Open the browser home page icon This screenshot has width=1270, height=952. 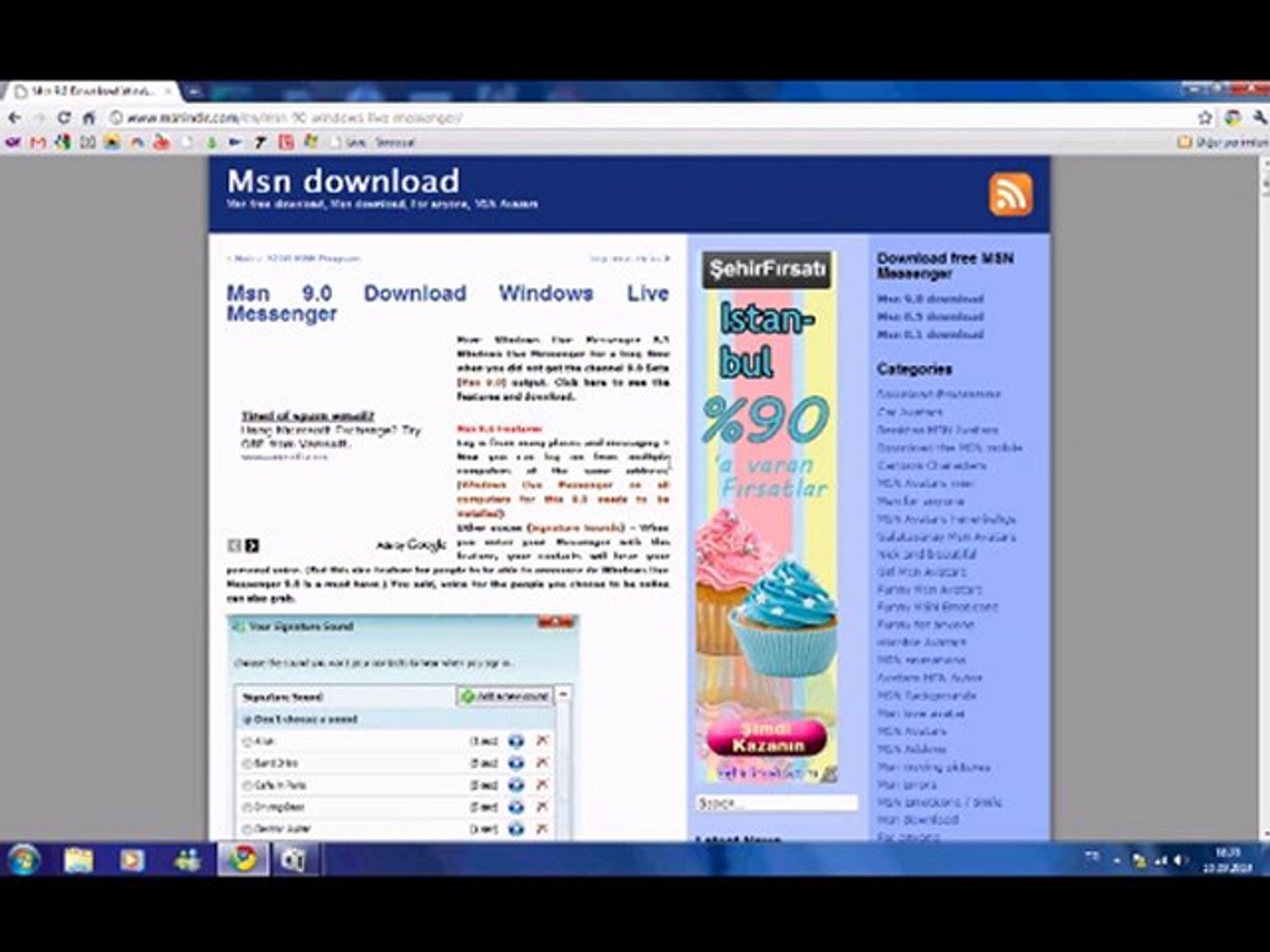coord(89,117)
